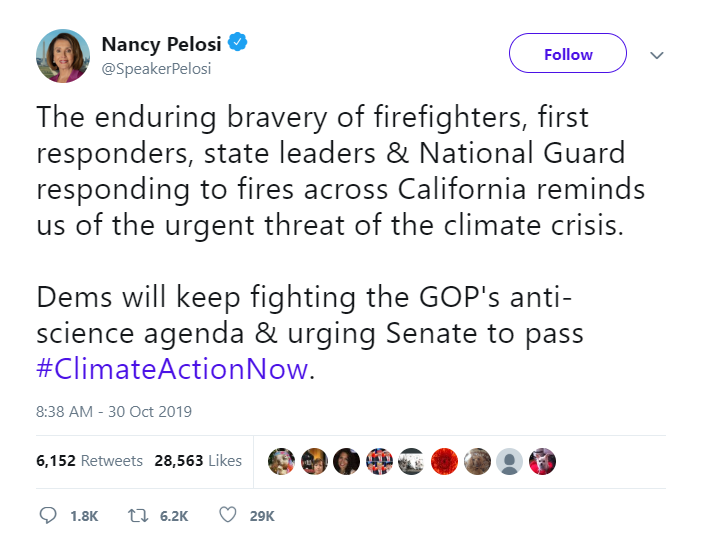
Task: Open the #ClimateActionNow hashtag
Action: [x=171, y=368]
